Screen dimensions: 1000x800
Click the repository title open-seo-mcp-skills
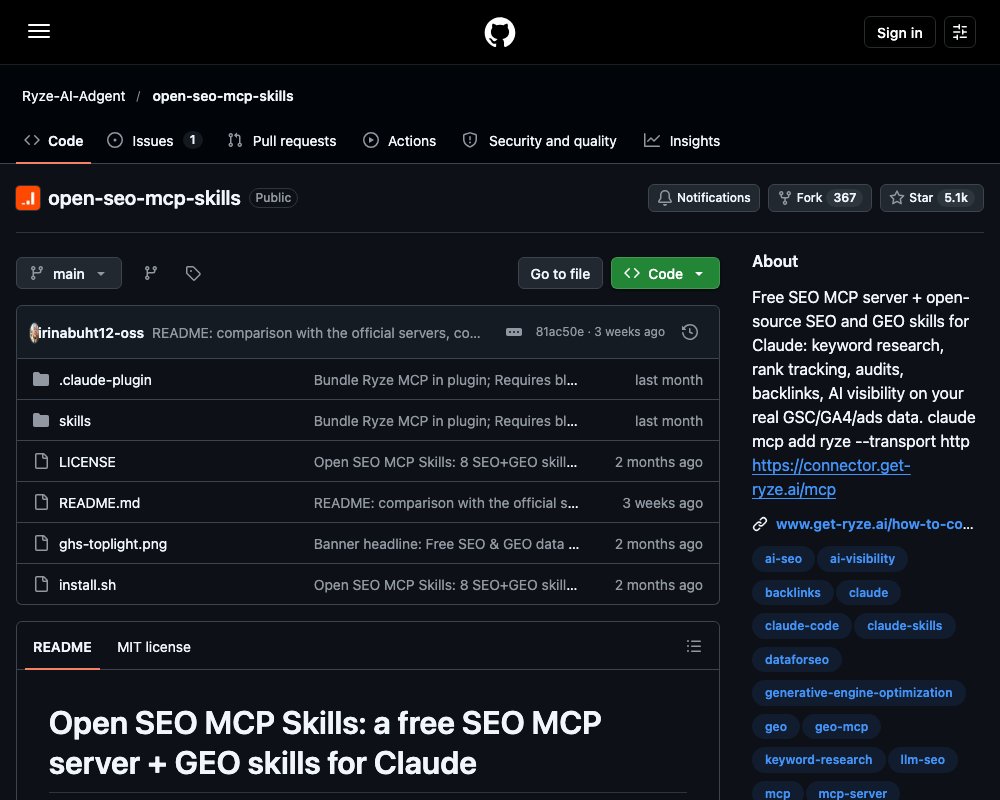144,198
